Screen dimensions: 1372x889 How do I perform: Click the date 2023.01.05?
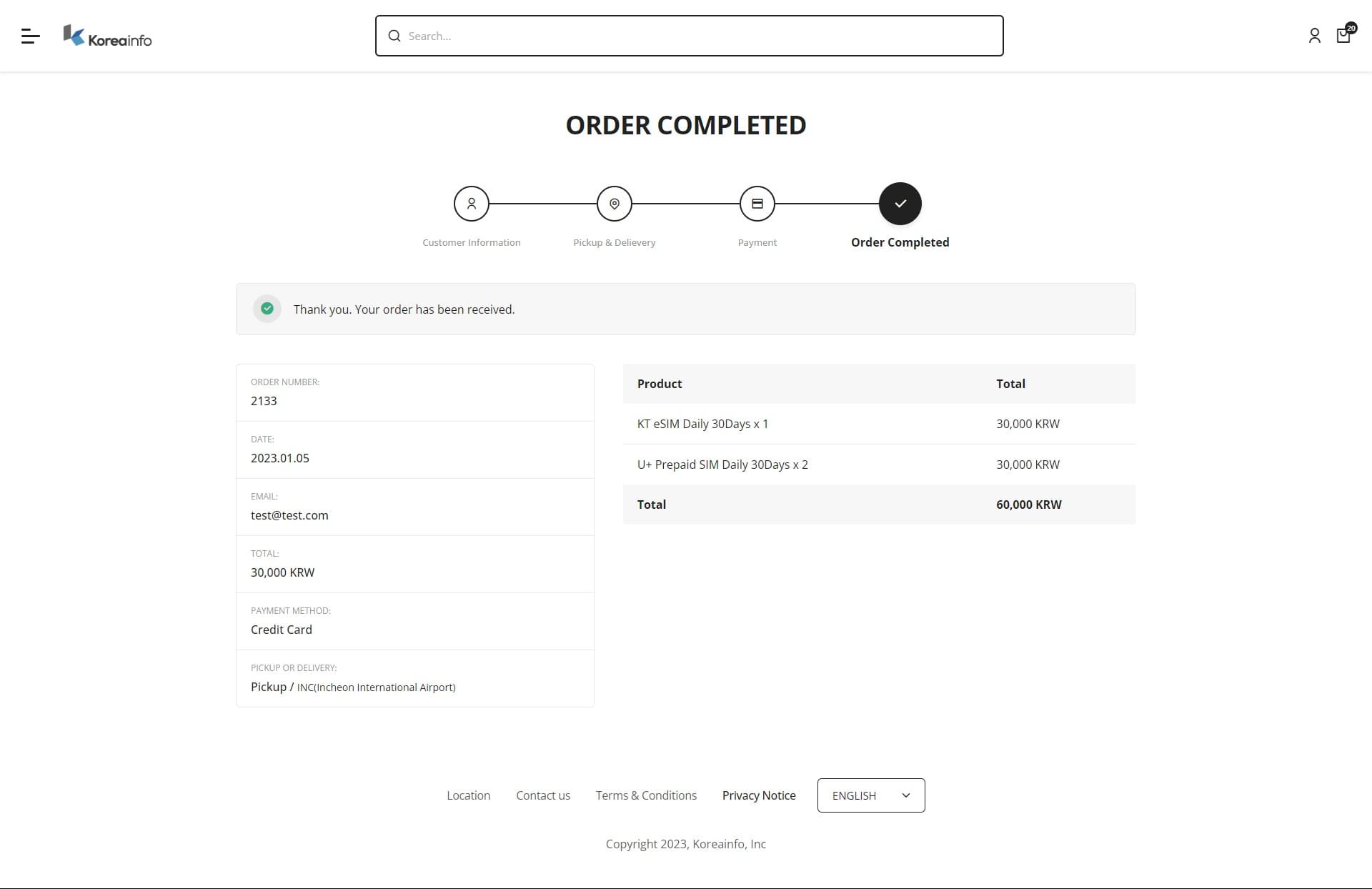pos(280,458)
